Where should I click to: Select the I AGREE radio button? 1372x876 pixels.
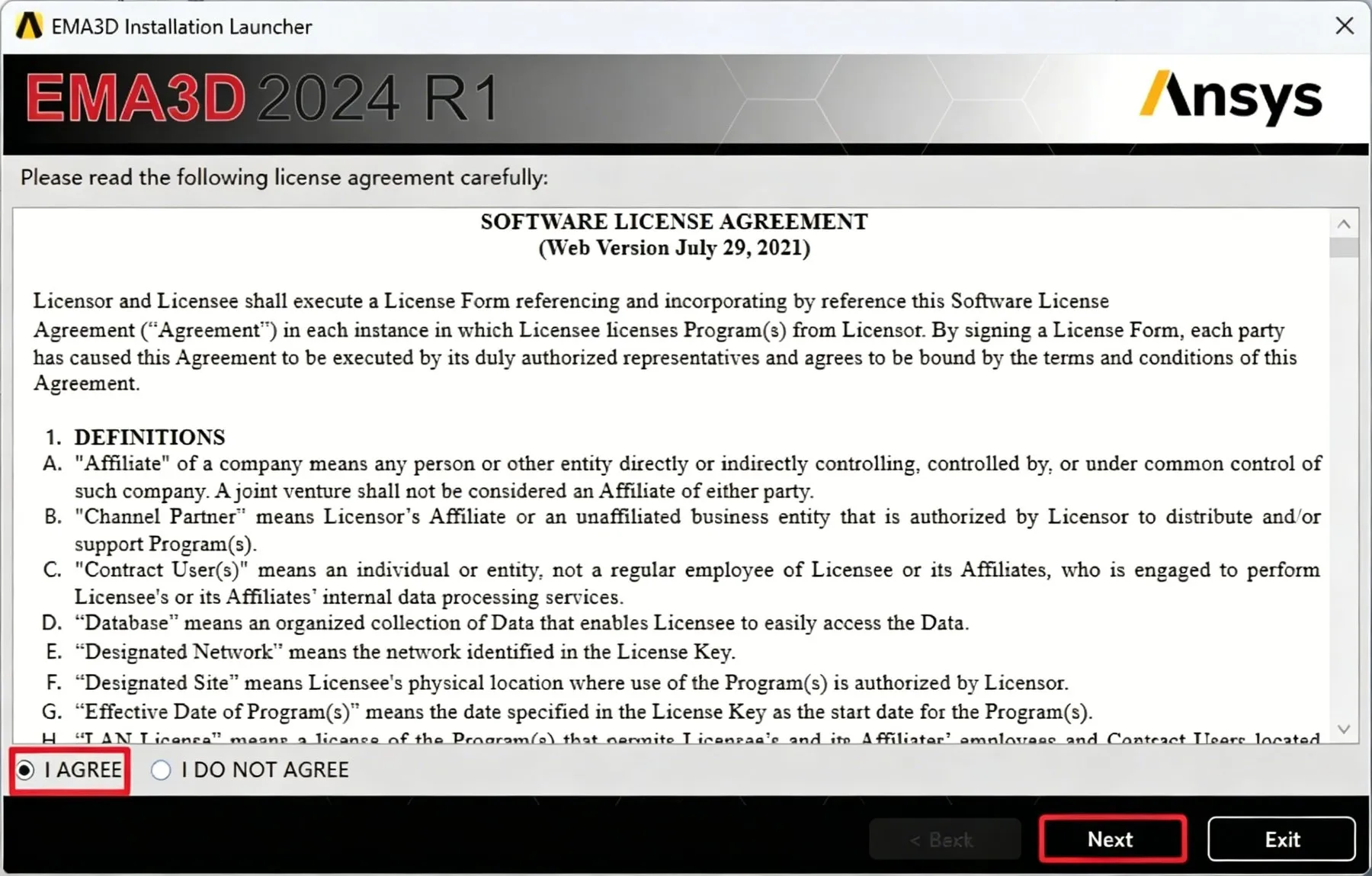point(25,771)
